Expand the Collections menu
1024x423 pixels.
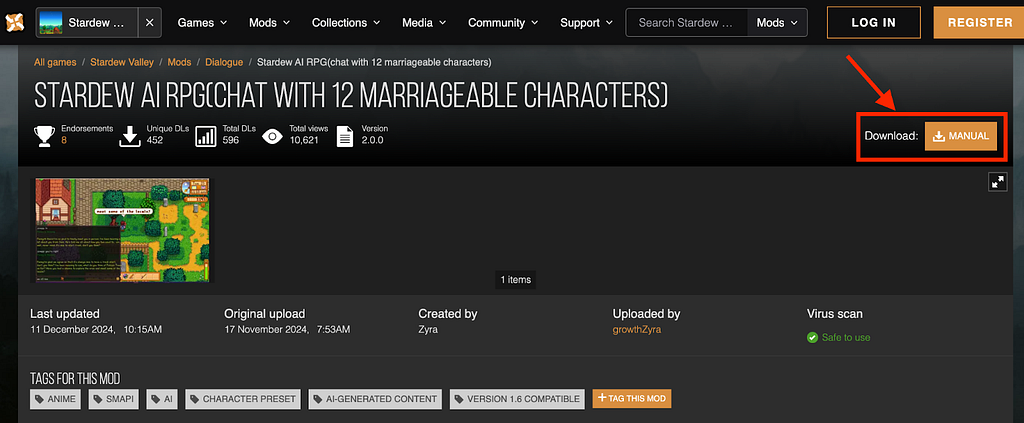point(346,23)
